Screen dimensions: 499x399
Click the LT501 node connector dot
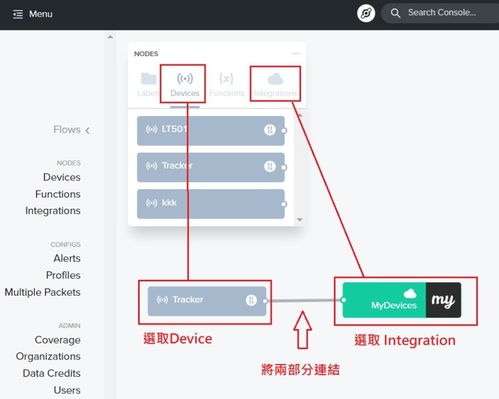click(x=284, y=131)
